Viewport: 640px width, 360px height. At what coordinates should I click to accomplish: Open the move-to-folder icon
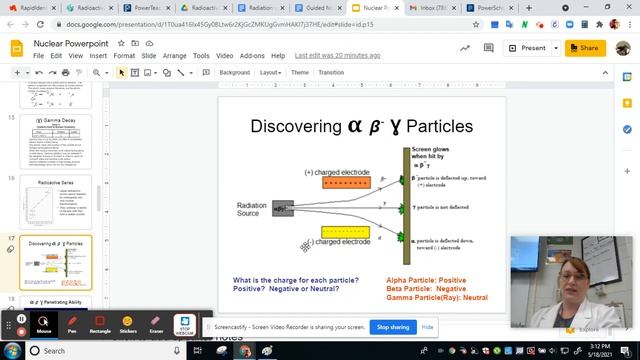pos(135,43)
